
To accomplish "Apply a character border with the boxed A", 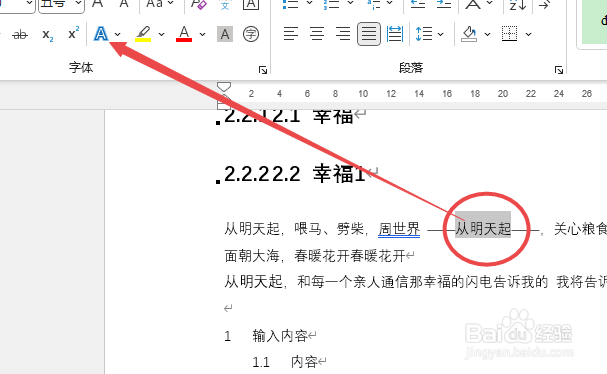I will [251, 4].
